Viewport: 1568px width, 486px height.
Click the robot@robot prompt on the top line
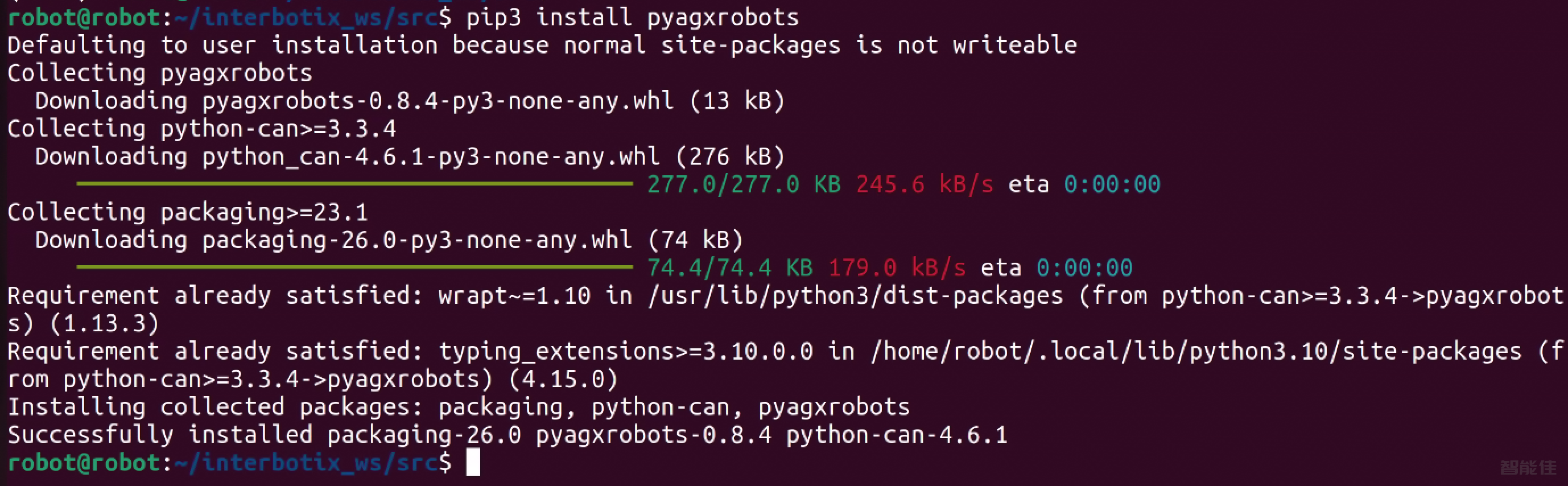pos(84,17)
